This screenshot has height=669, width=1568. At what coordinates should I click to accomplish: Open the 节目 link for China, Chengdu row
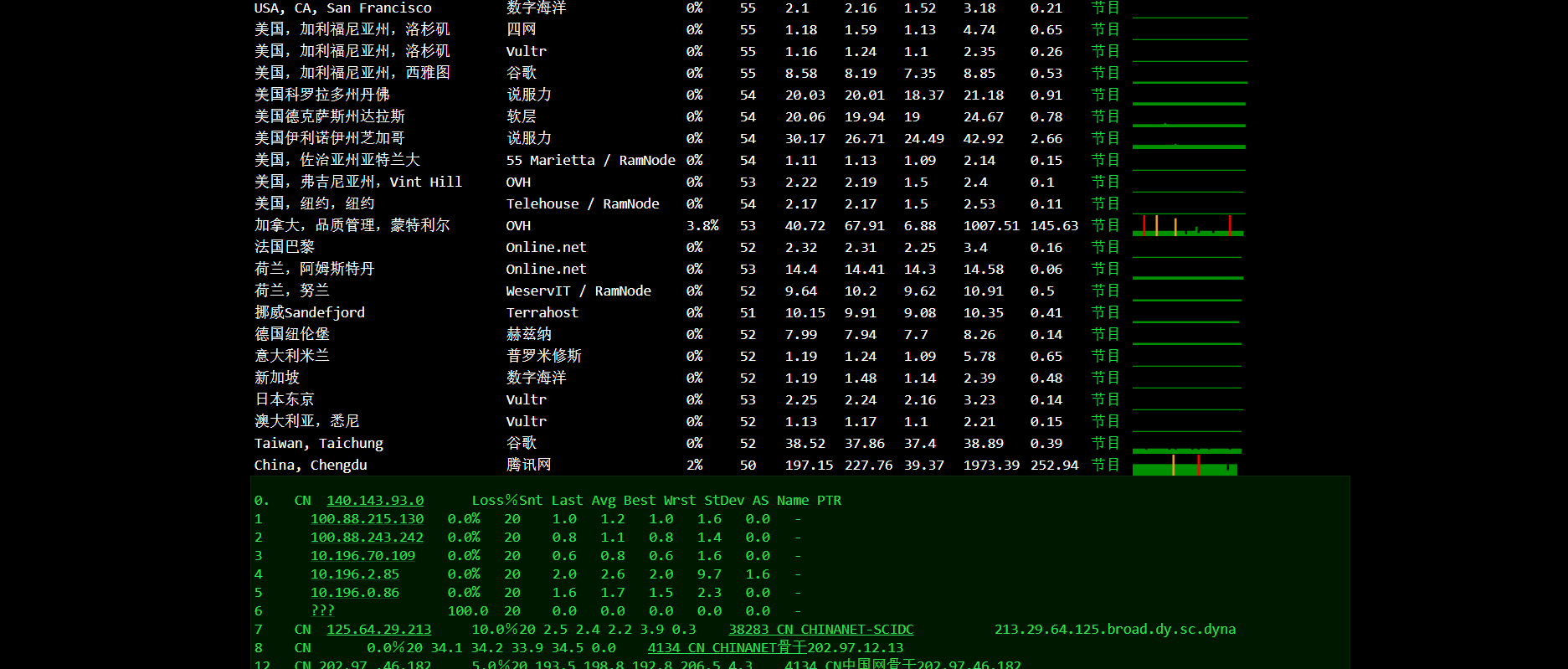(1105, 465)
